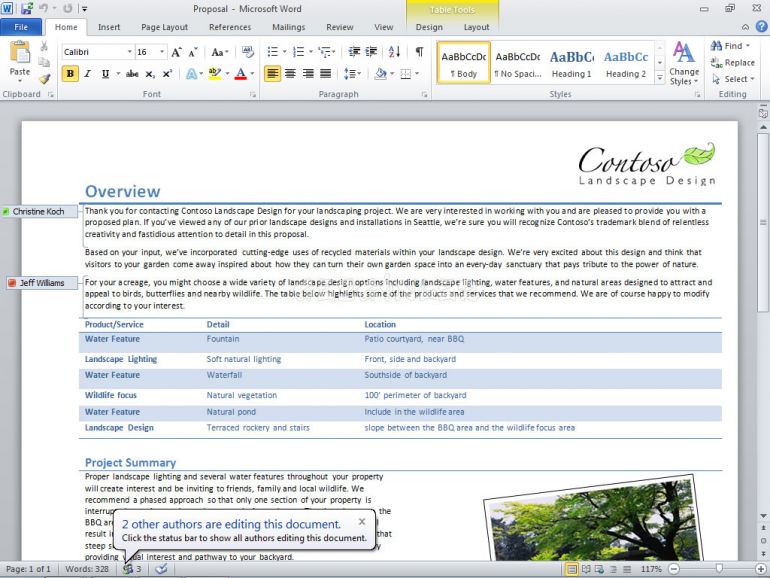Open Select dropdown in Editing

click(733, 79)
